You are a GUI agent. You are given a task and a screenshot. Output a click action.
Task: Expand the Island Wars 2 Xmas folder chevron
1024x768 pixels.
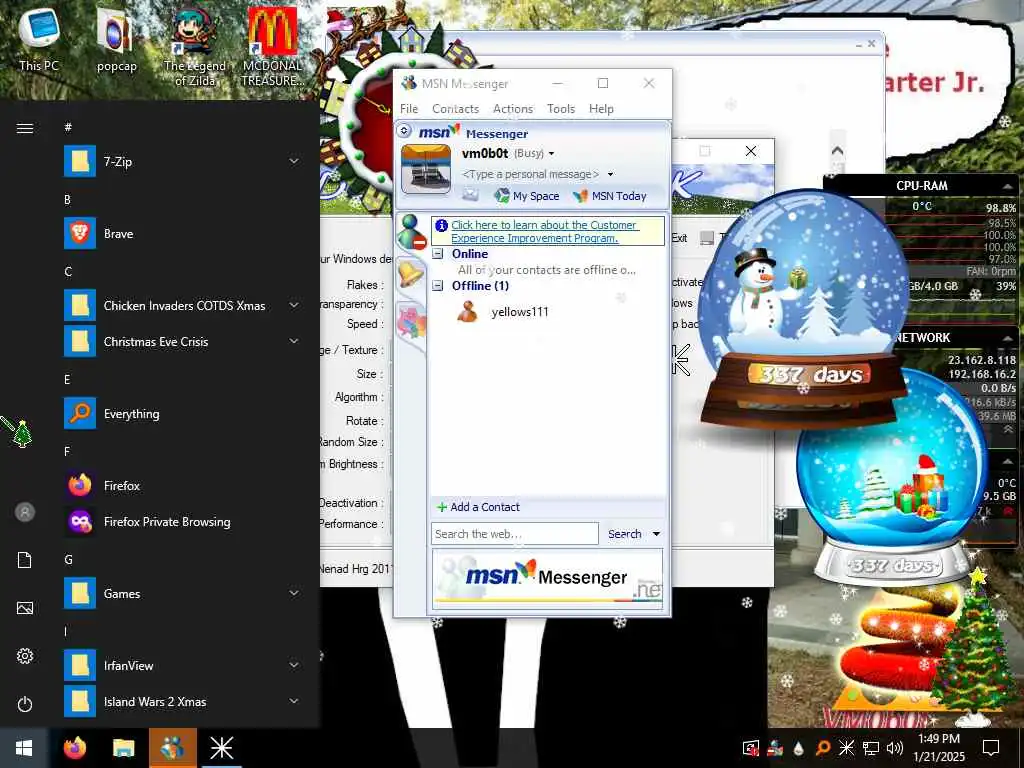point(294,701)
